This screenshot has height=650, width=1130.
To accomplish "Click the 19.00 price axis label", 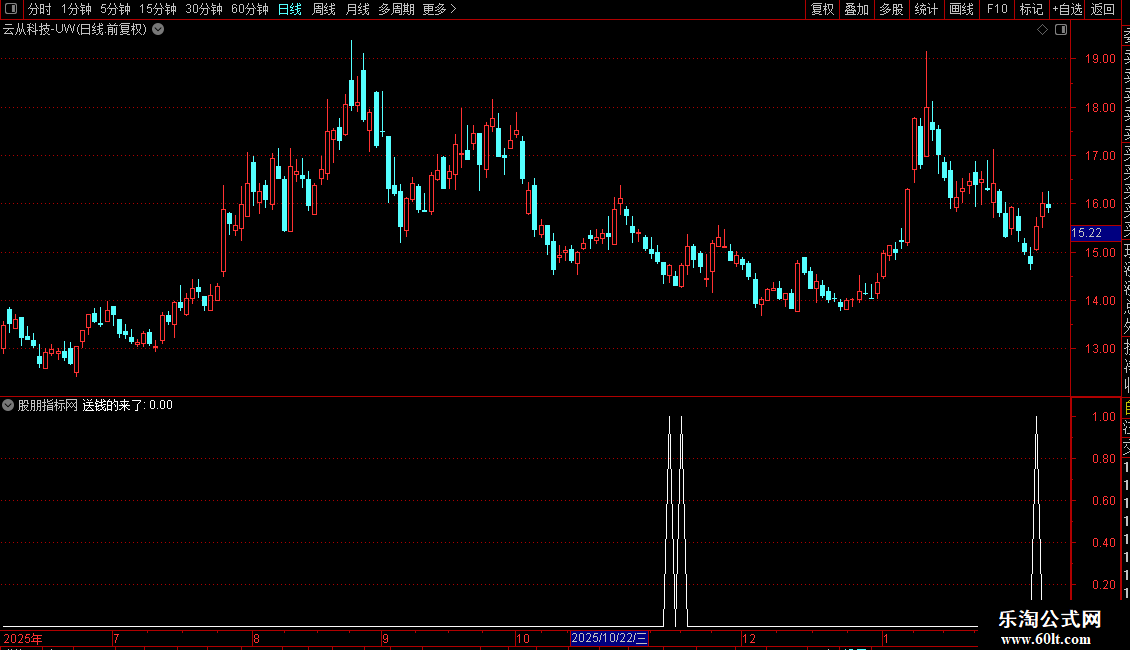I will [1100, 59].
